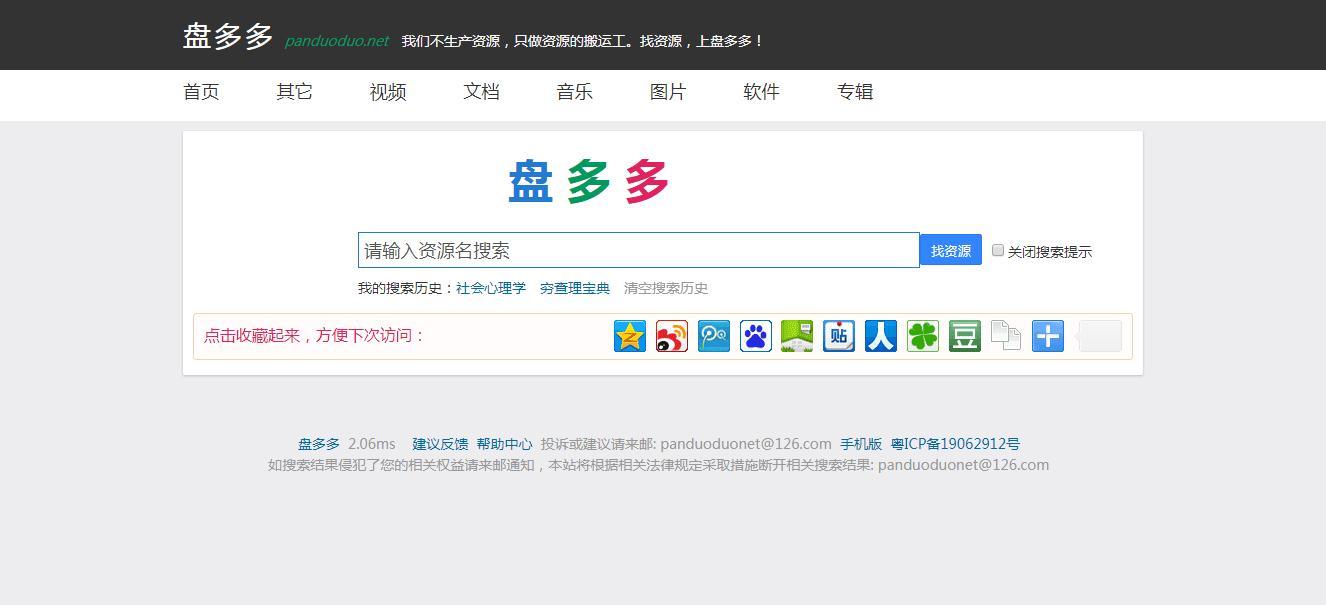Share to Douban 豆 icon
This screenshot has height=605, width=1326.
(x=965, y=336)
